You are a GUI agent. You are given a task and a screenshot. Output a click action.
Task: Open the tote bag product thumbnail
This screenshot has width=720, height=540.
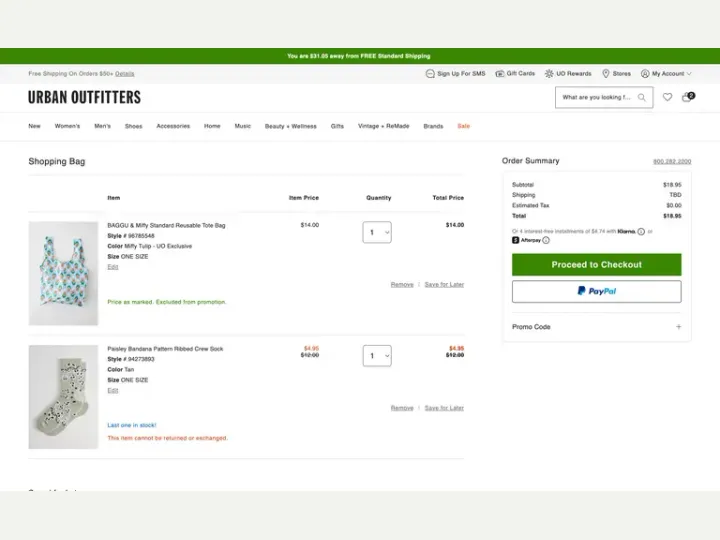[63, 274]
